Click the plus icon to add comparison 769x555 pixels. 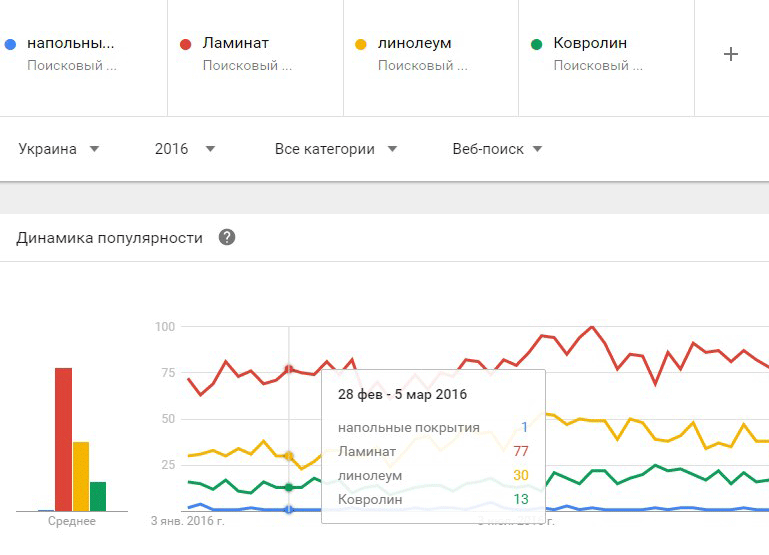coord(731,54)
